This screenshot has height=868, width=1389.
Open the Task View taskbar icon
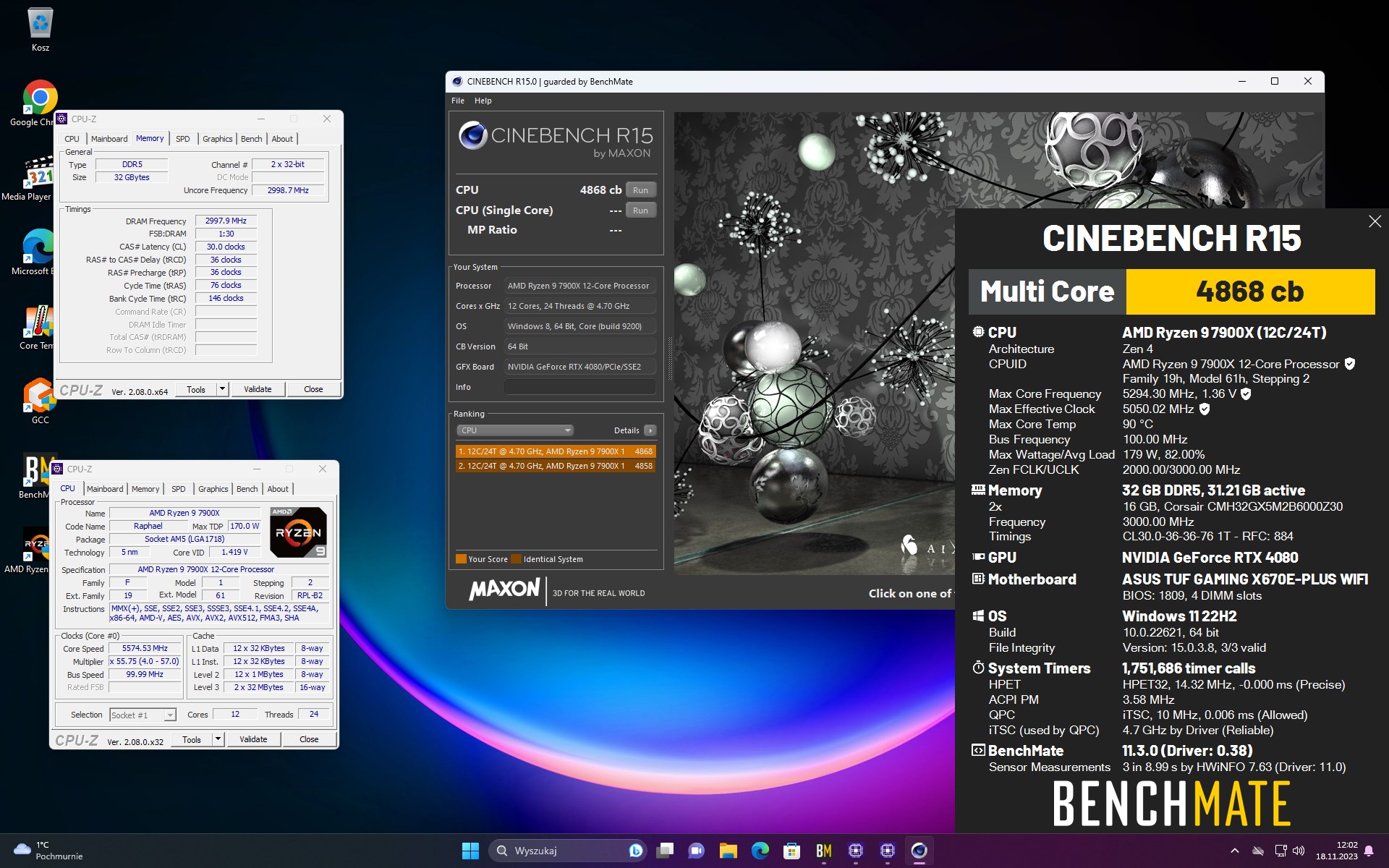pyautogui.click(x=665, y=851)
